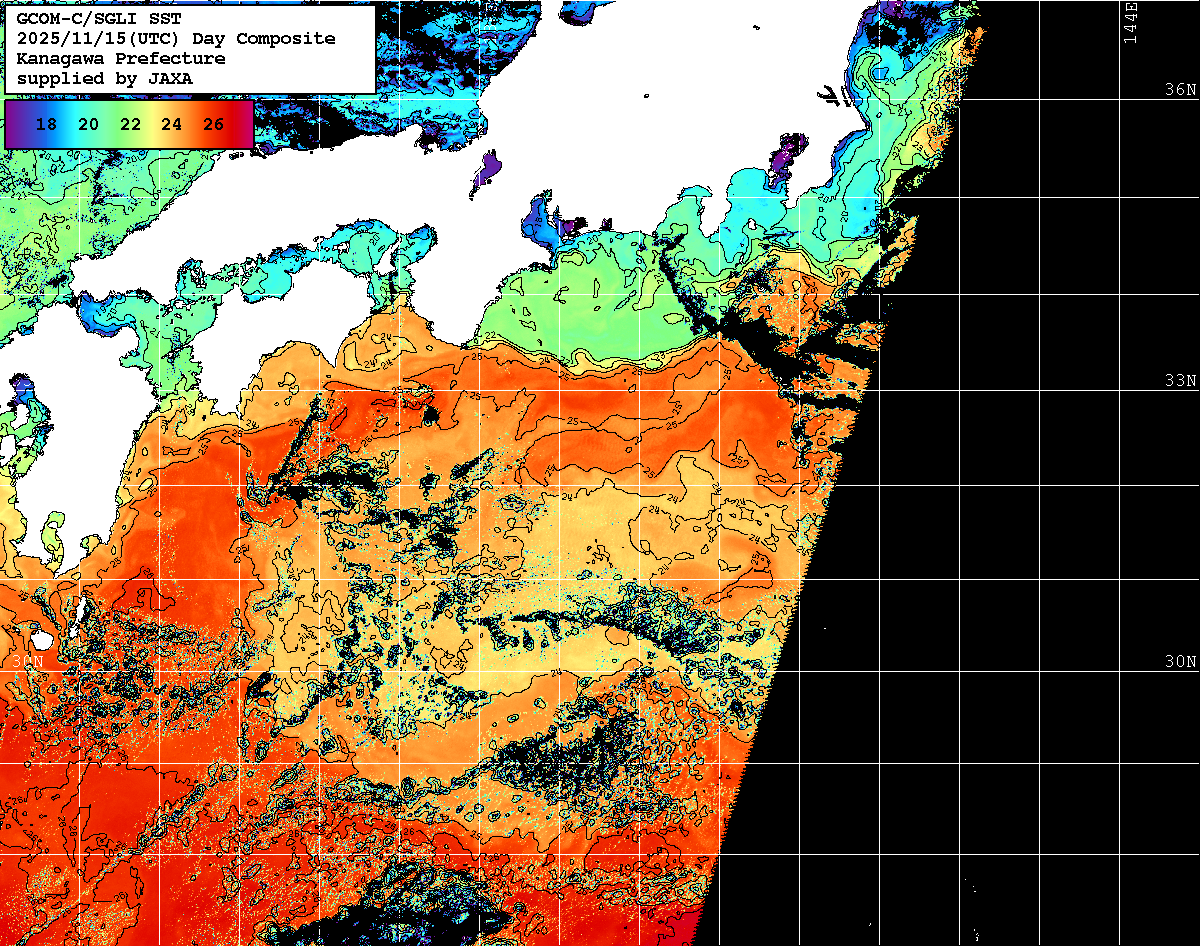This screenshot has height=946, width=1200.
Task: Click the 26 value on the color scale
Action: (213, 124)
